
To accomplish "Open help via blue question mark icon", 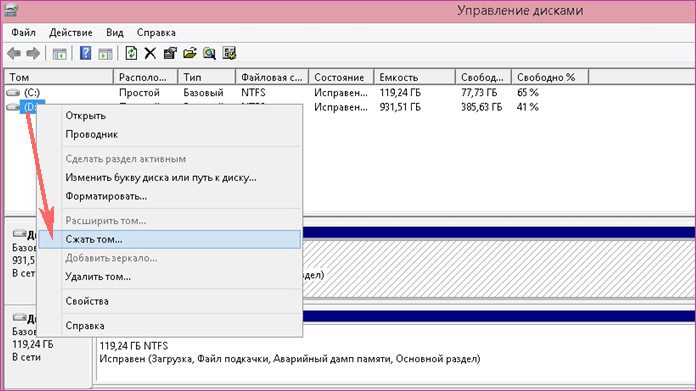I will 86,53.
